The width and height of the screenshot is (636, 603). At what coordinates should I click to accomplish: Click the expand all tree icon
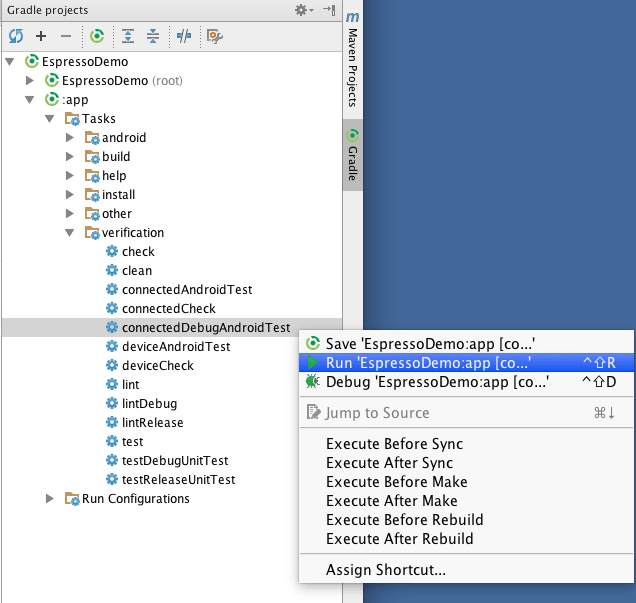point(128,36)
